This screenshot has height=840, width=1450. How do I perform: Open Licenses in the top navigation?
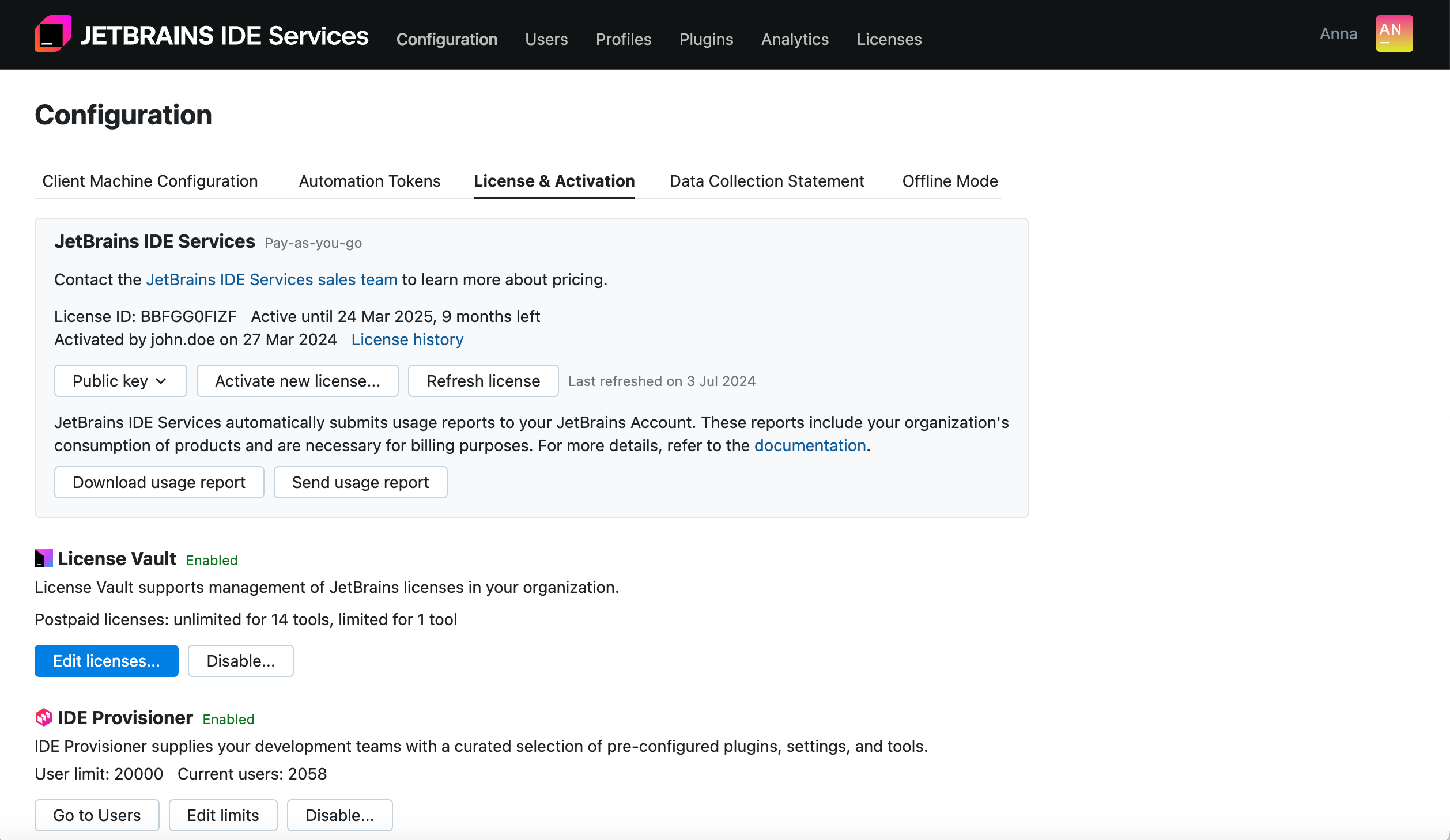[x=889, y=39]
